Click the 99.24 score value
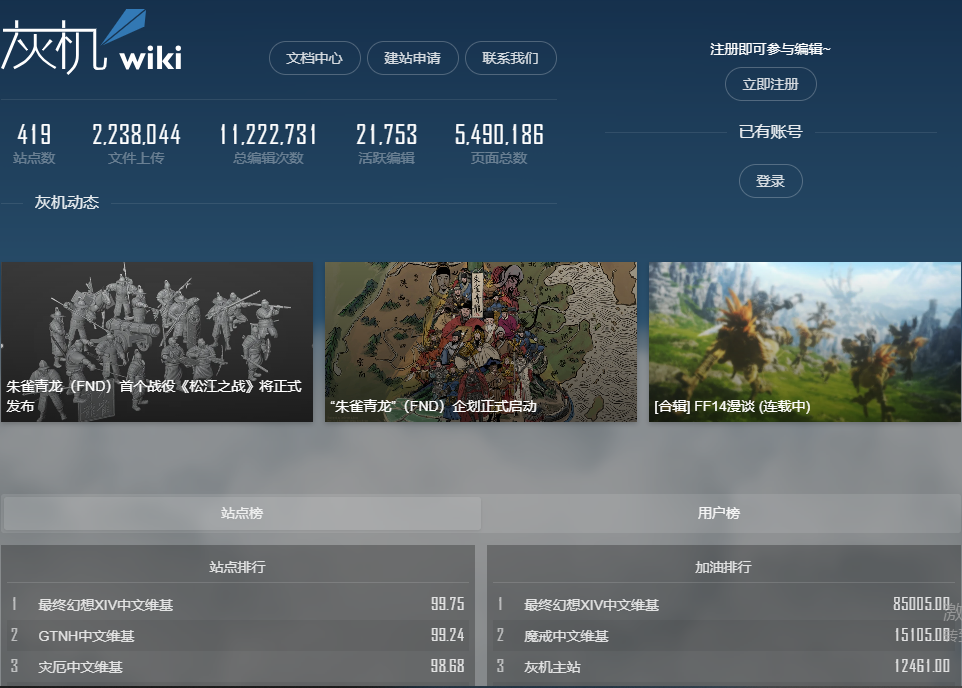 click(447, 635)
